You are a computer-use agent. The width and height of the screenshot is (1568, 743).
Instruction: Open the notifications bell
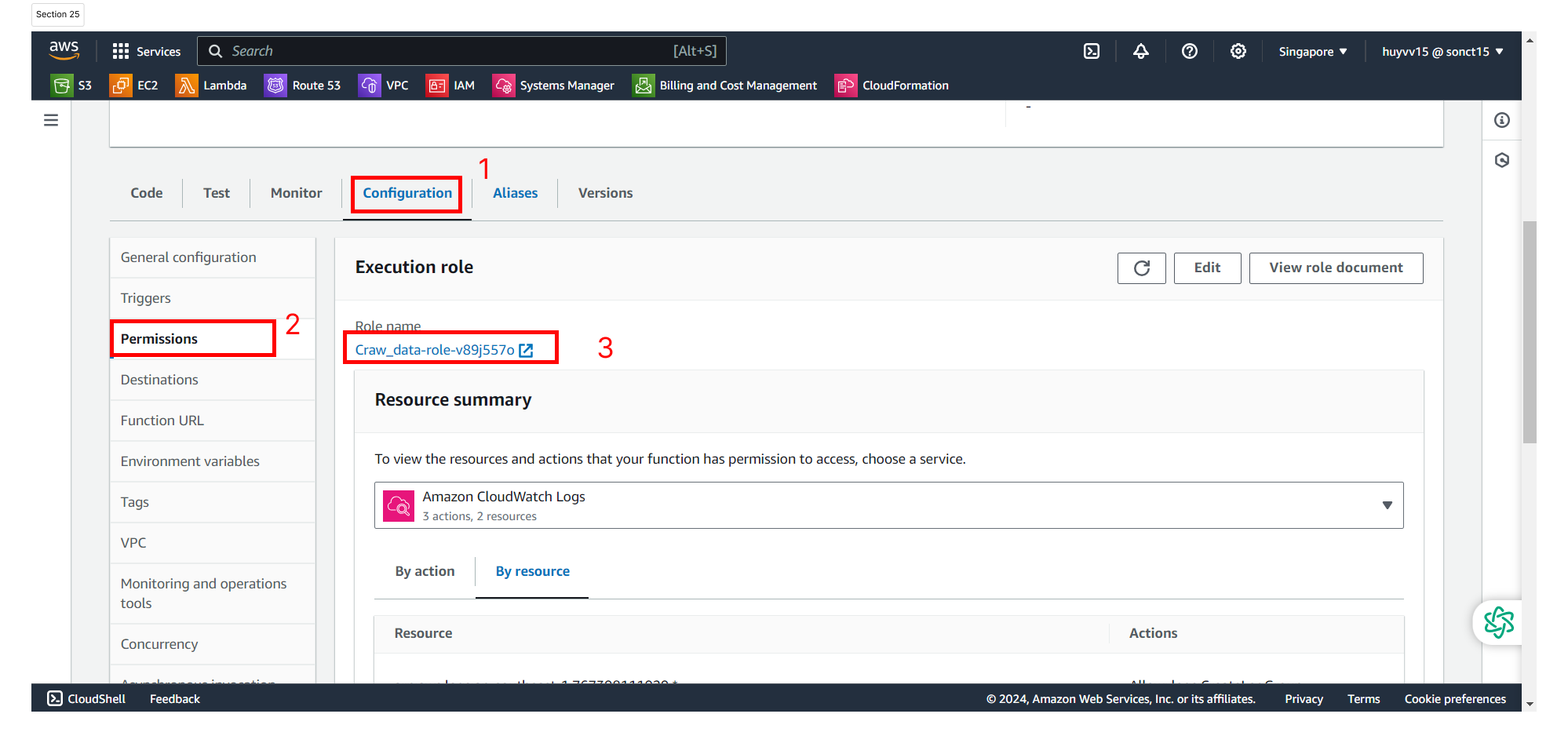click(x=1141, y=51)
